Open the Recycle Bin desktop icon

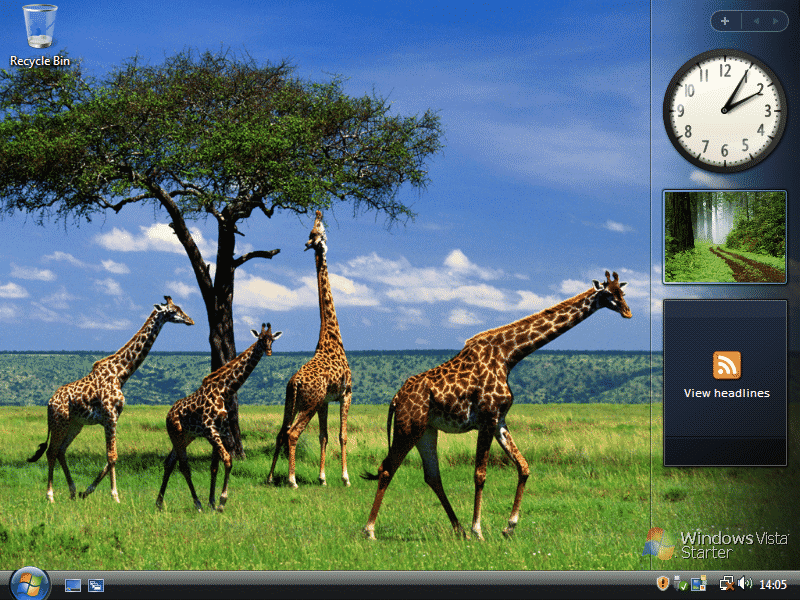40,28
